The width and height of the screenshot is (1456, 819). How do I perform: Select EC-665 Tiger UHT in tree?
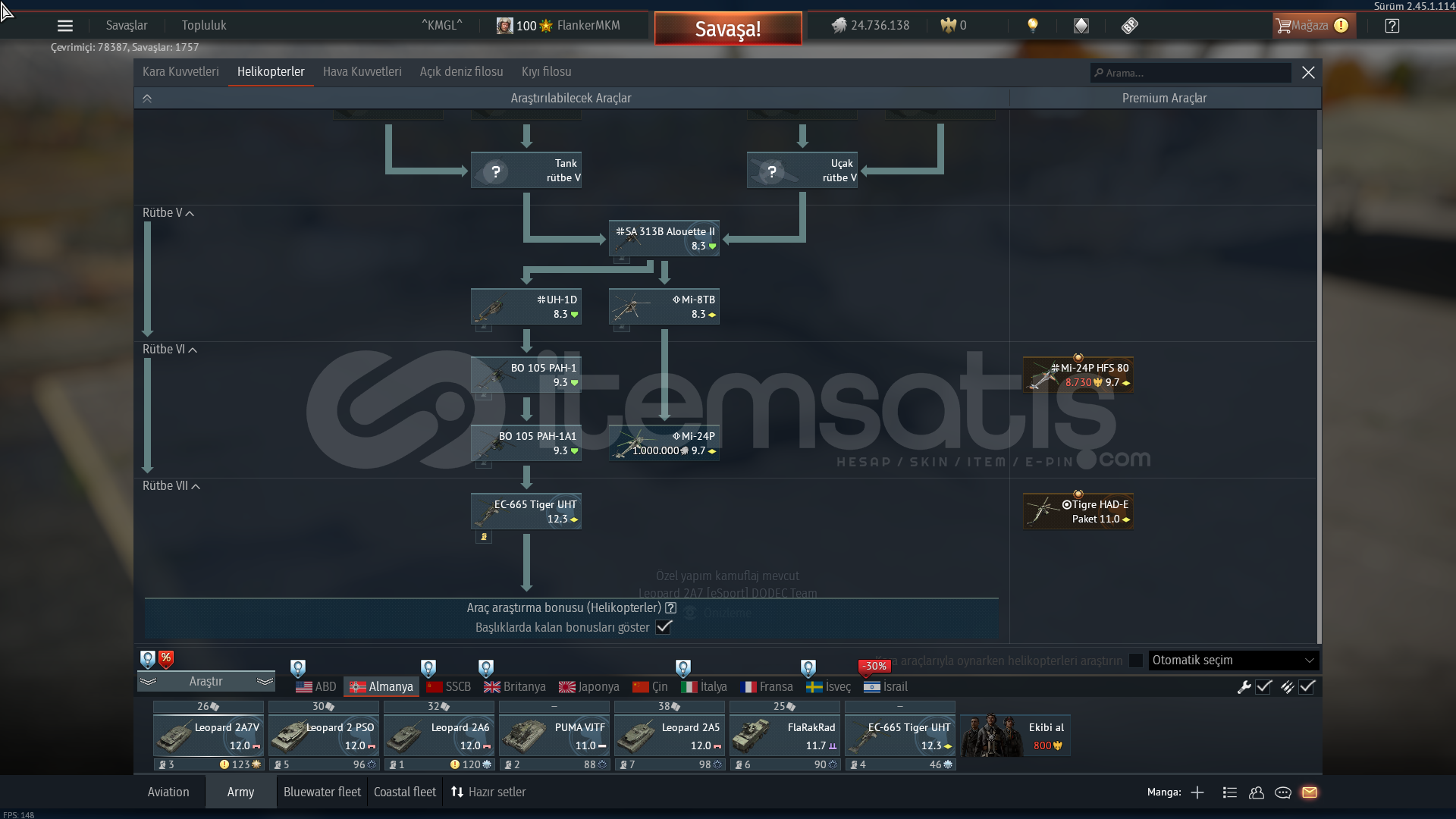click(526, 511)
